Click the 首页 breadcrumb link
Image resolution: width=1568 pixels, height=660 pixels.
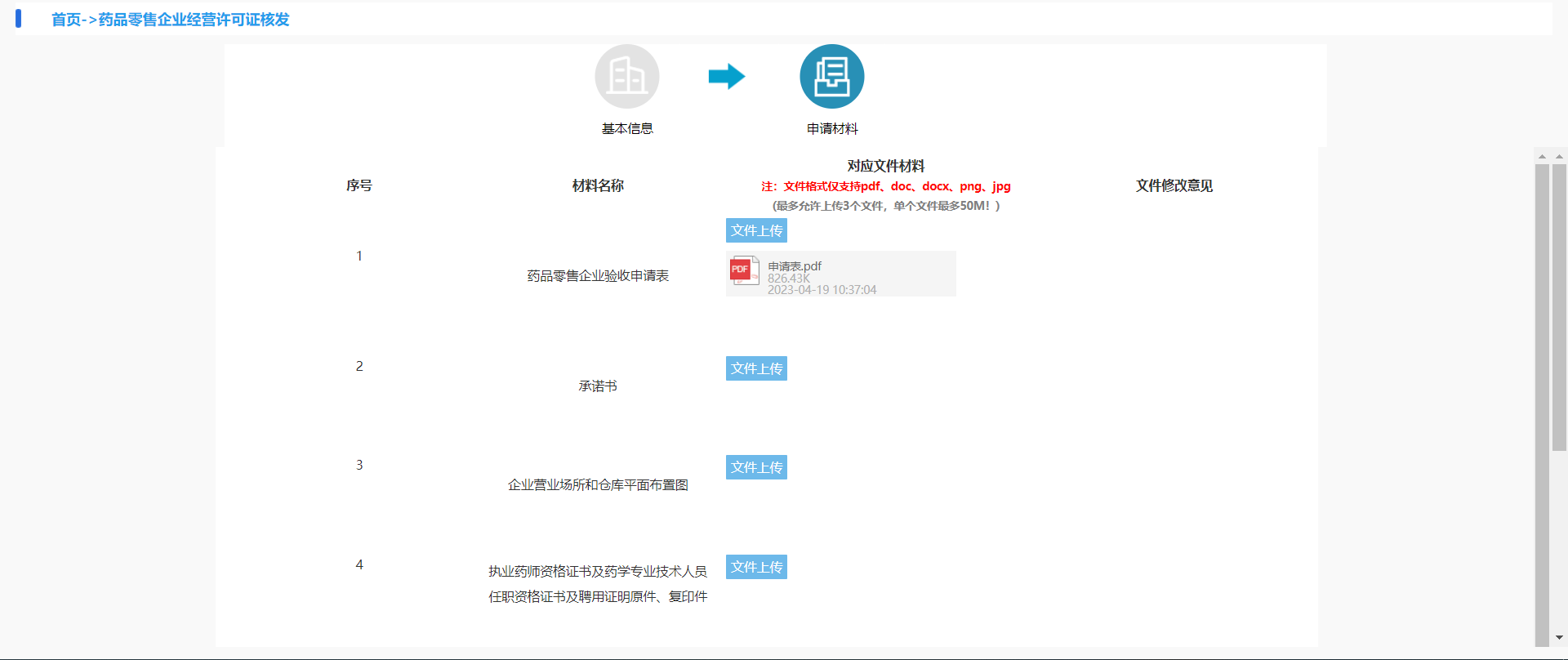pyautogui.click(x=66, y=20)
